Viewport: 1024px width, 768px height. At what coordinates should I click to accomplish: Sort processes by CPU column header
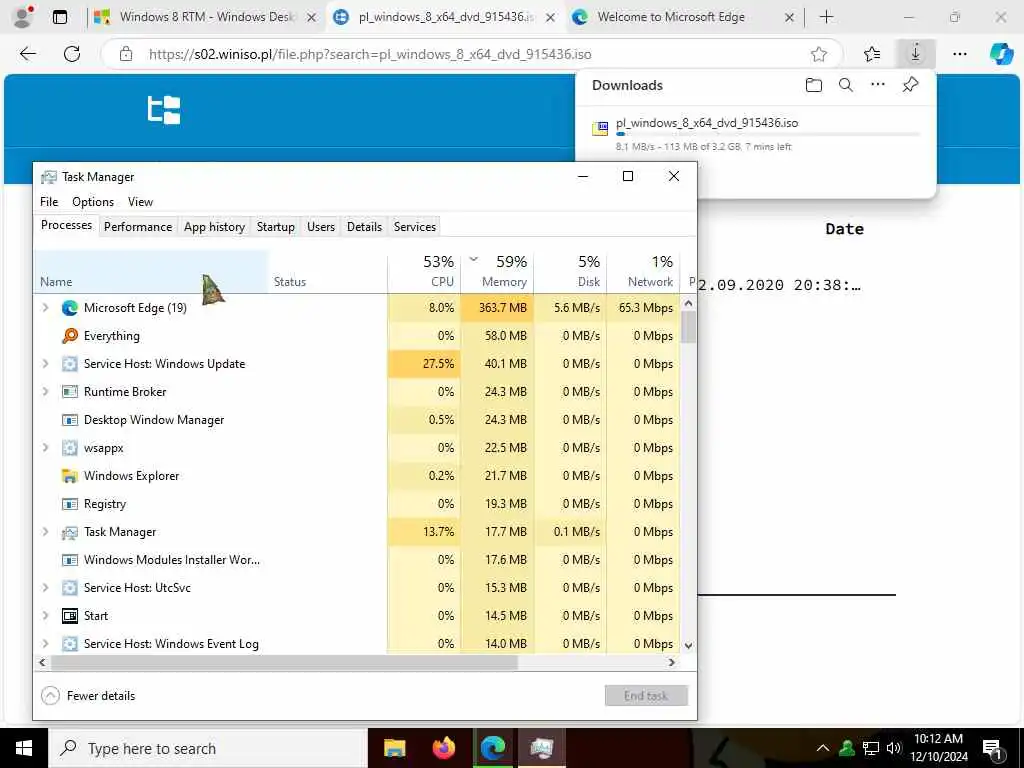coord(424,271)
